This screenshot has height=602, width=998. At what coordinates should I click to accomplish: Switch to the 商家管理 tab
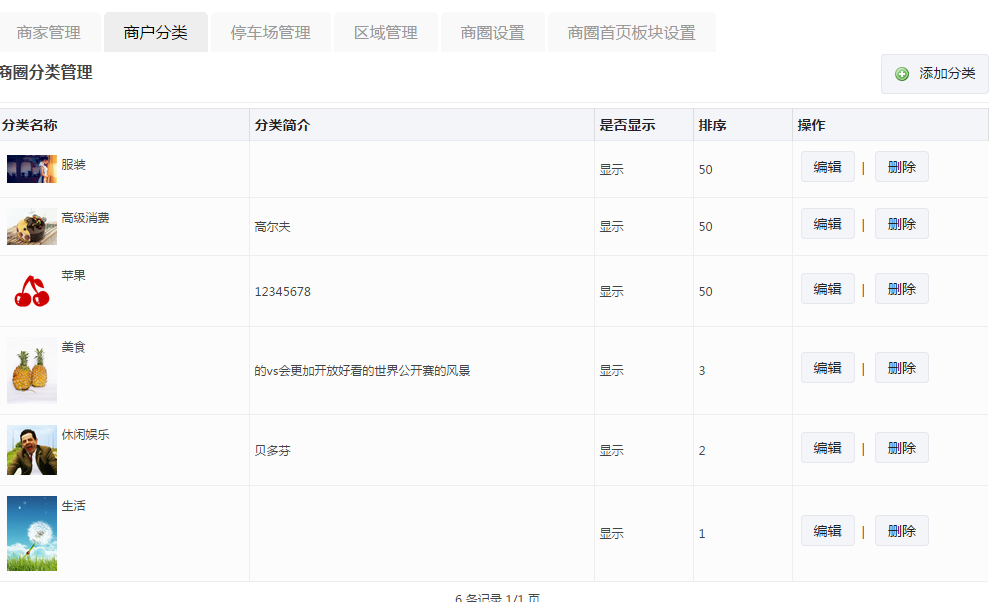pyautogui.click(x=49, y=32)
